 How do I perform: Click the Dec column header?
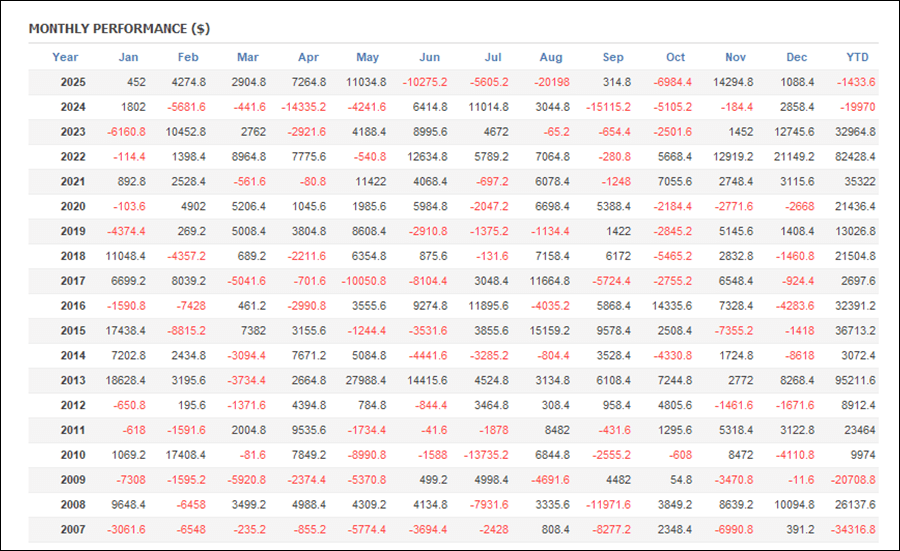click(796, 57)
